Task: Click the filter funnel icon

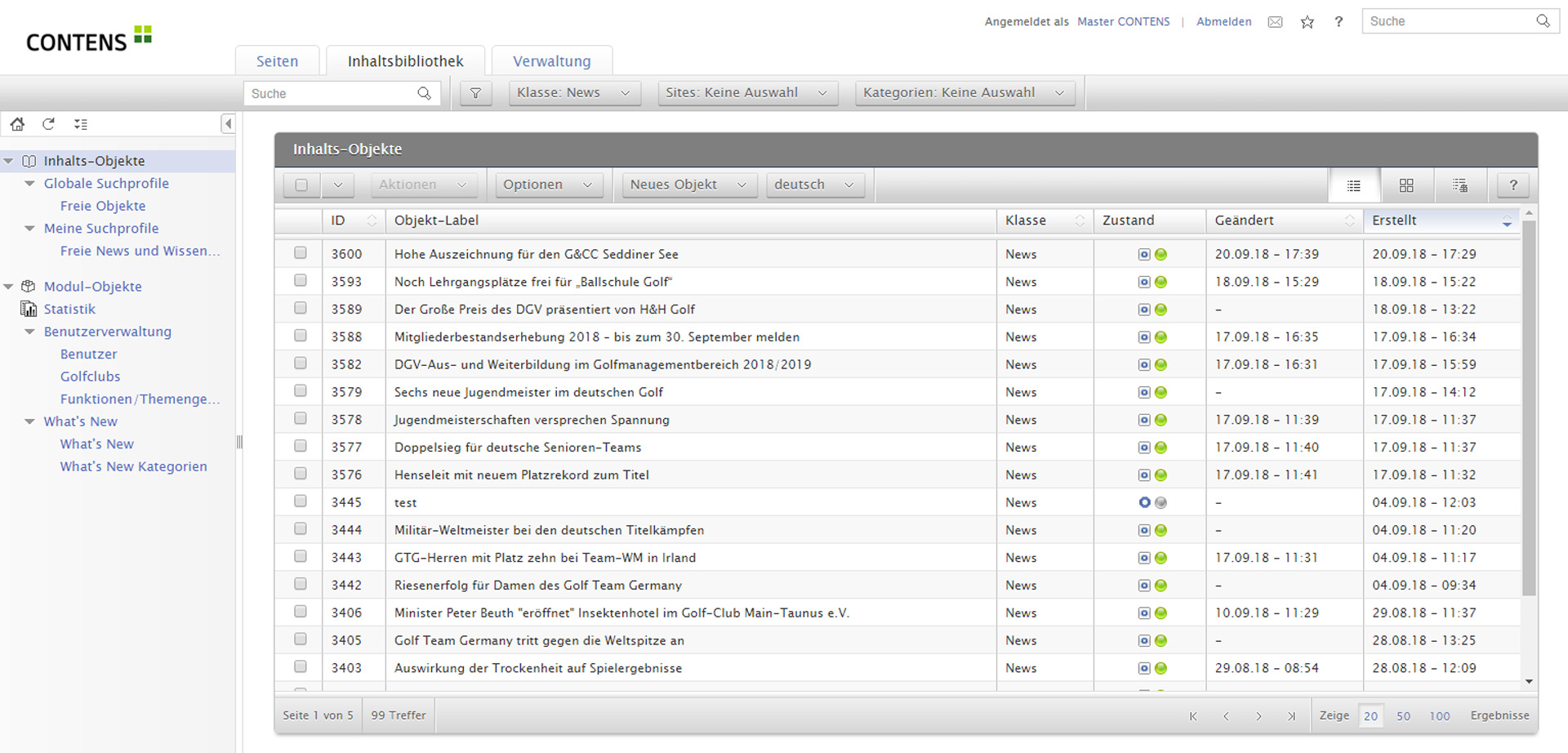Action: click(475, 93)
